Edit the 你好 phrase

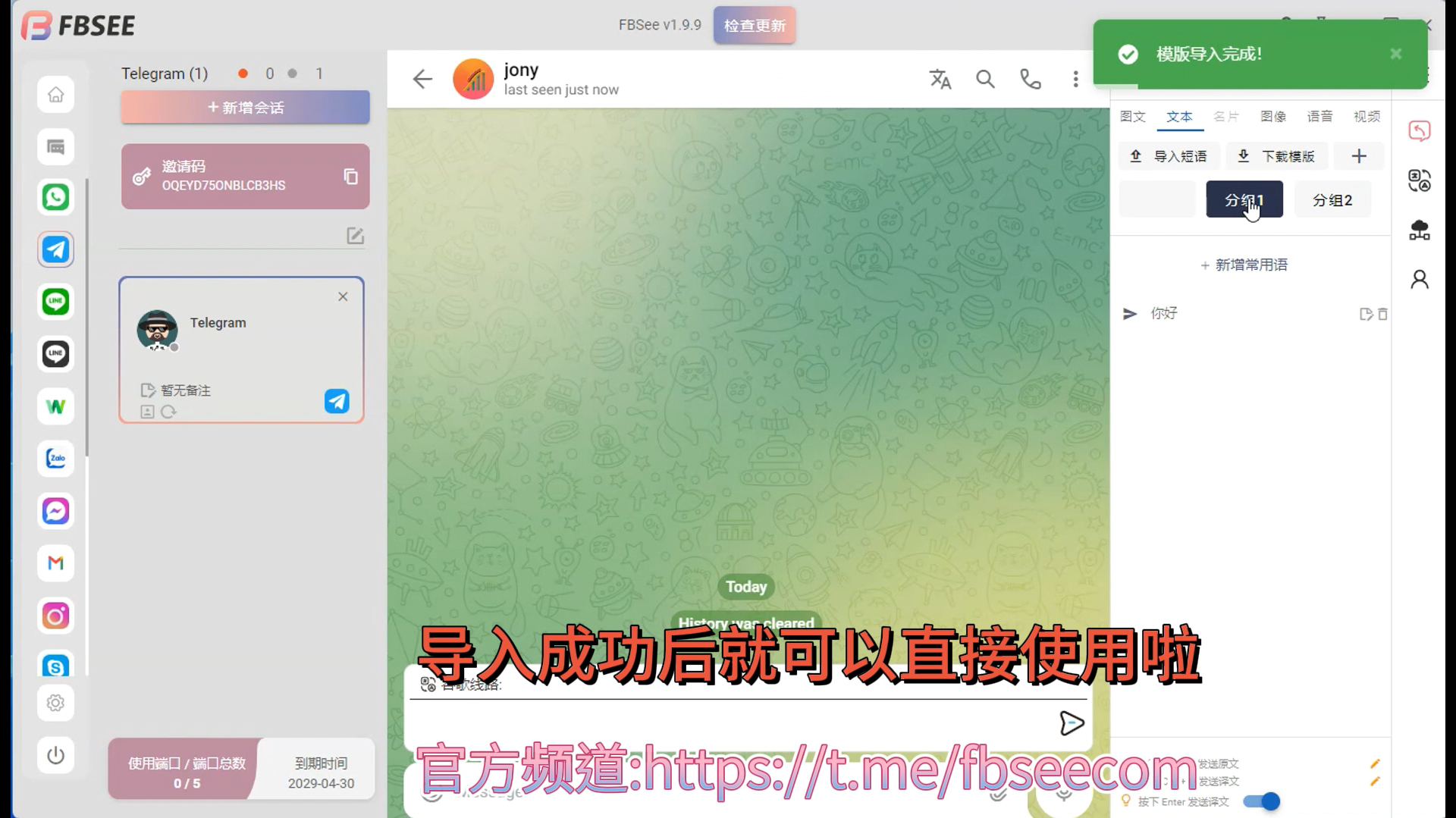pyautogui.click(x=1366, y=314)
